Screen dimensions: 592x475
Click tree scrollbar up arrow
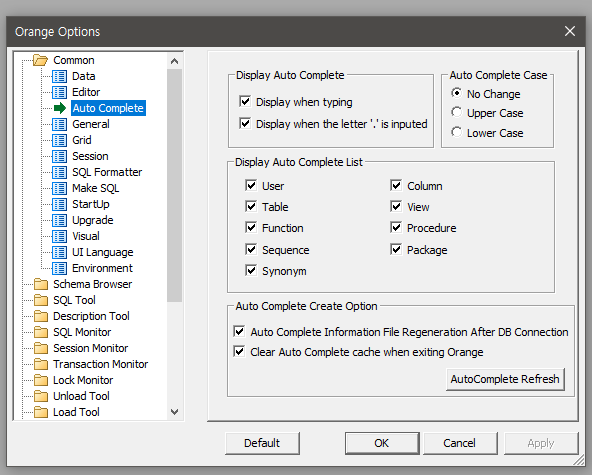click(x=174, y=61)
